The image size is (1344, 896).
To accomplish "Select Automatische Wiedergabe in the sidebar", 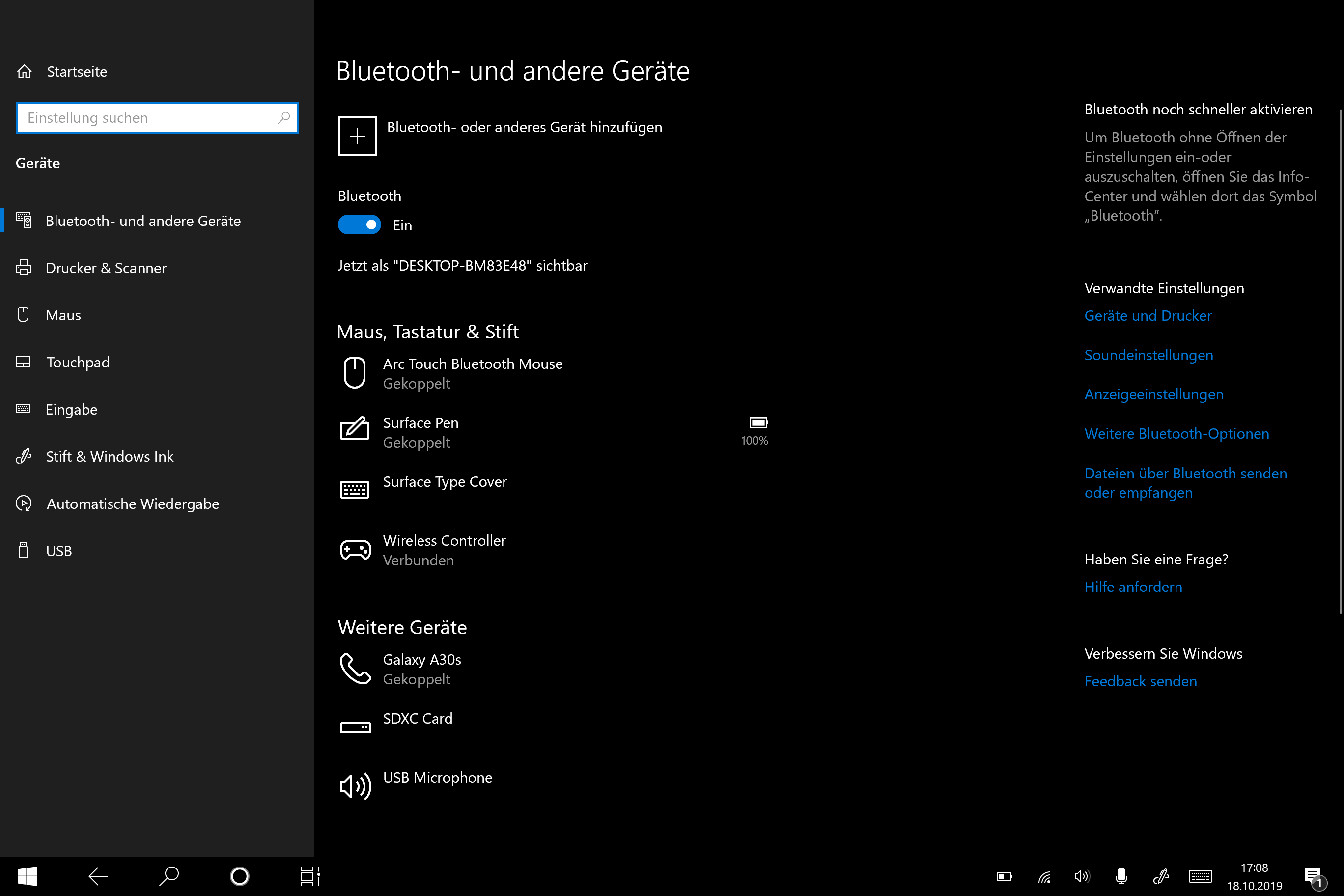I will tap(157, 504).
